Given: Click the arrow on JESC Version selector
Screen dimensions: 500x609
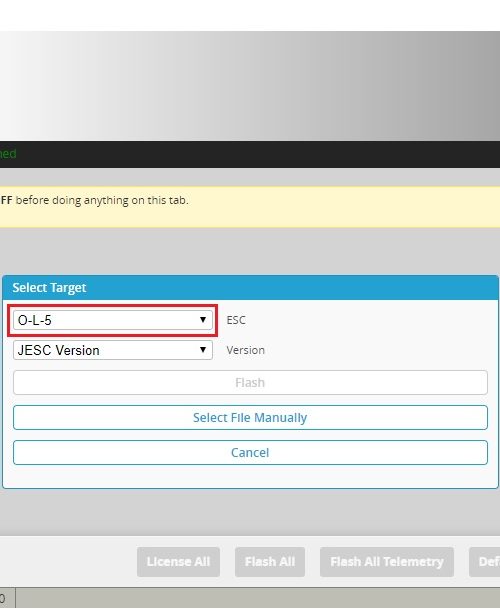Looking at the screenshot, I should [203, 350].
